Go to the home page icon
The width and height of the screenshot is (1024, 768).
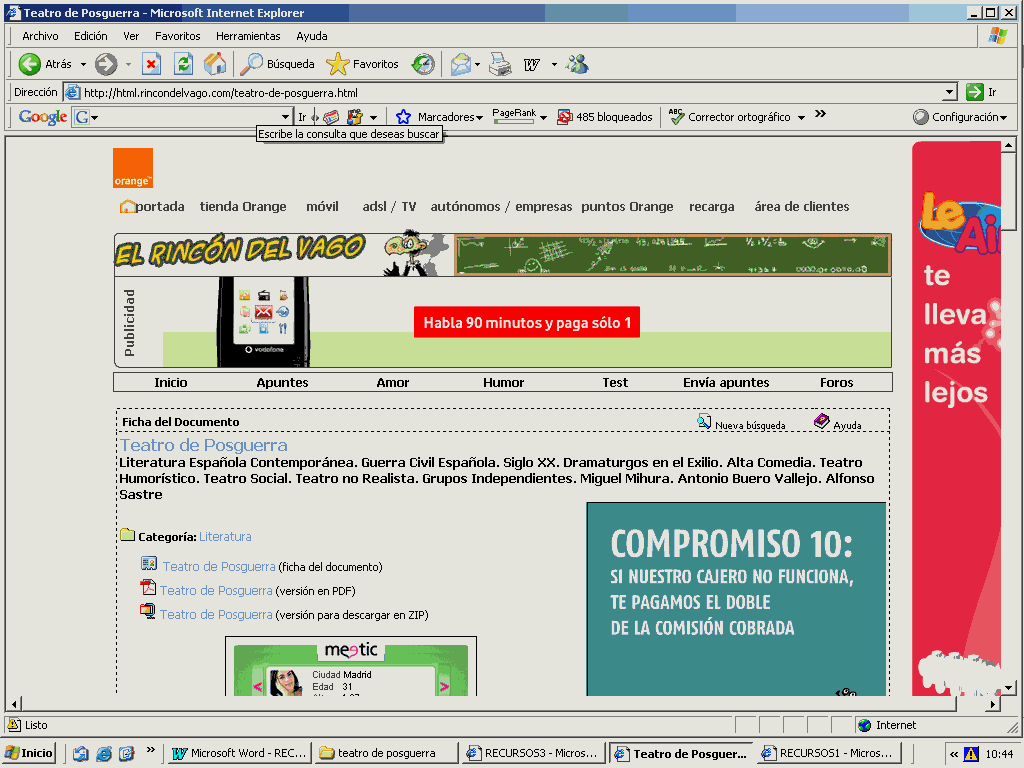[214, 64]
